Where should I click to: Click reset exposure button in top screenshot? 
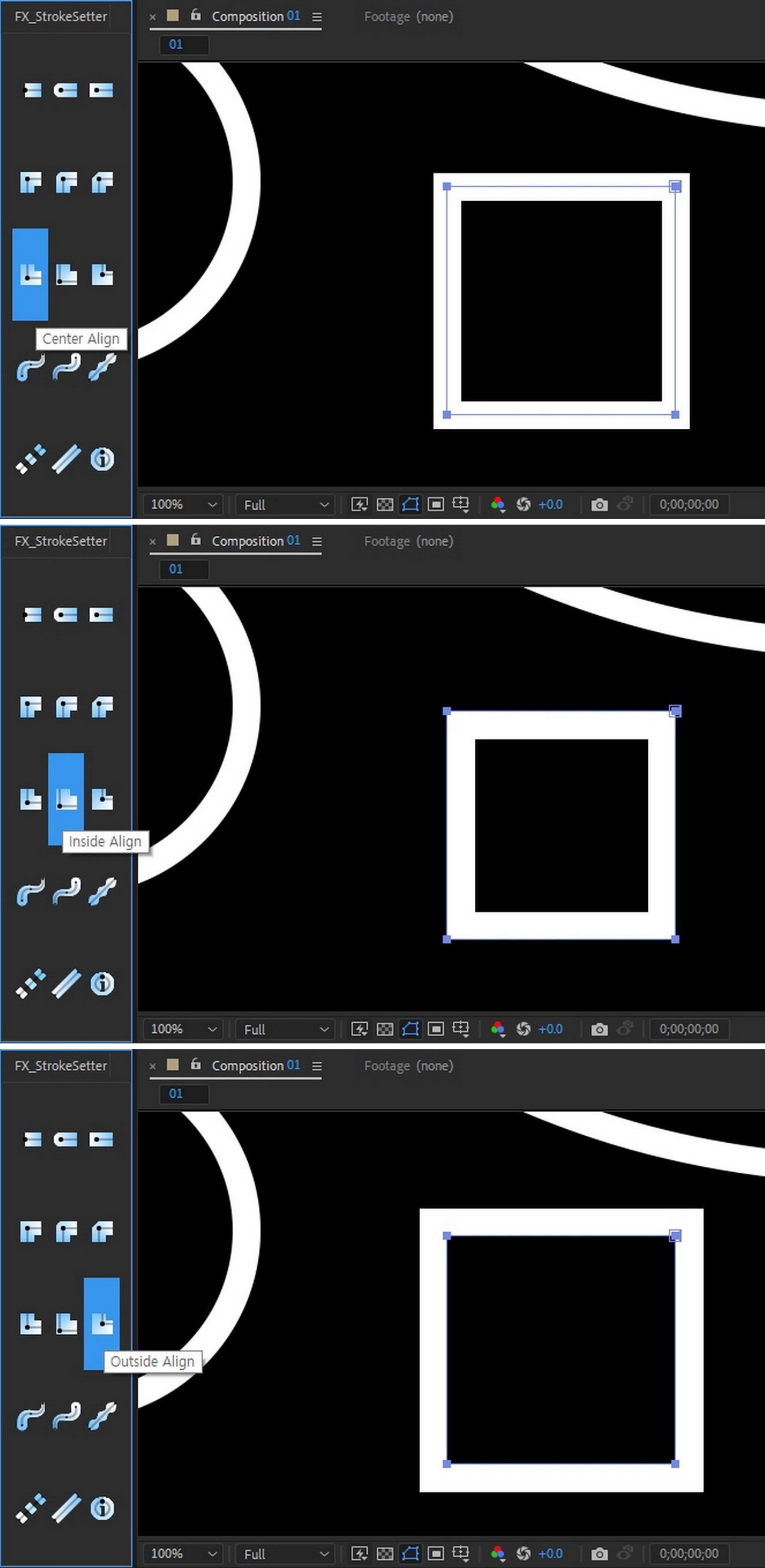point(523,505)
